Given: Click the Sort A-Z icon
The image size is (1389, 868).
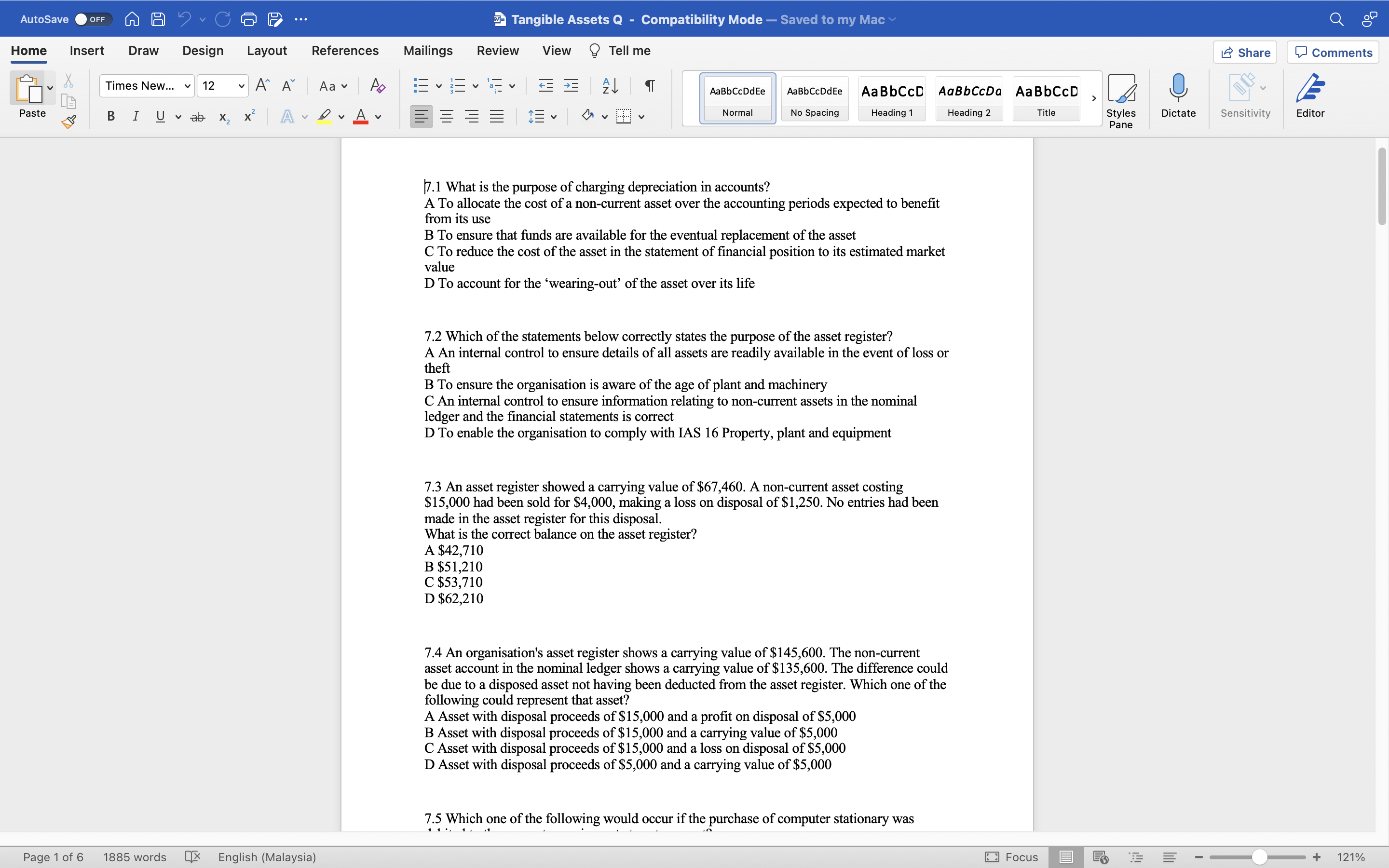Looking at the screenshot, I should (x=610, y=86).
